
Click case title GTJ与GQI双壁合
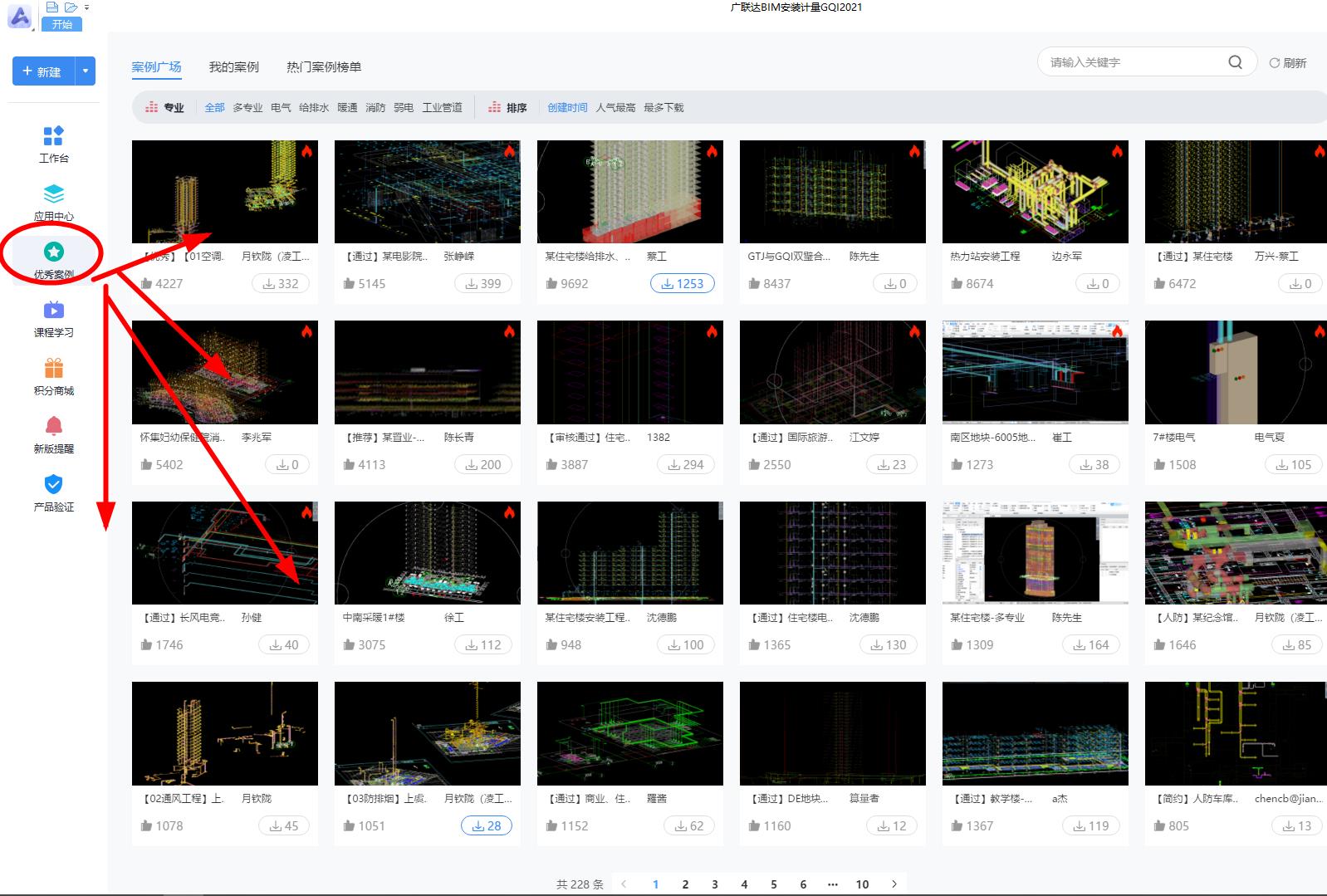[x=789, y=257]
